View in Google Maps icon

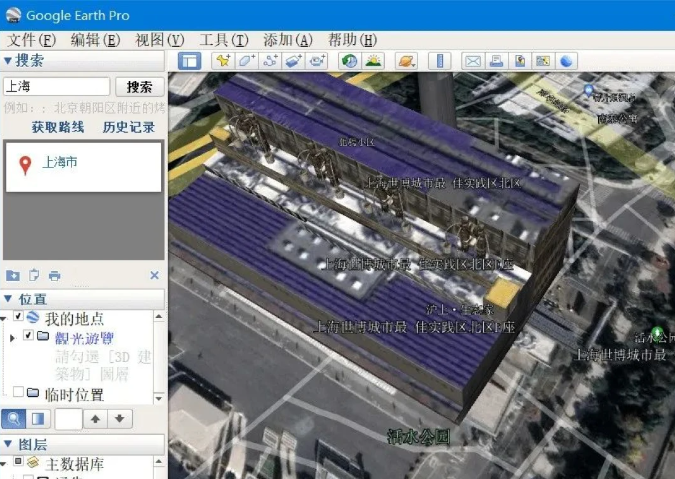(x=543, y=61)
